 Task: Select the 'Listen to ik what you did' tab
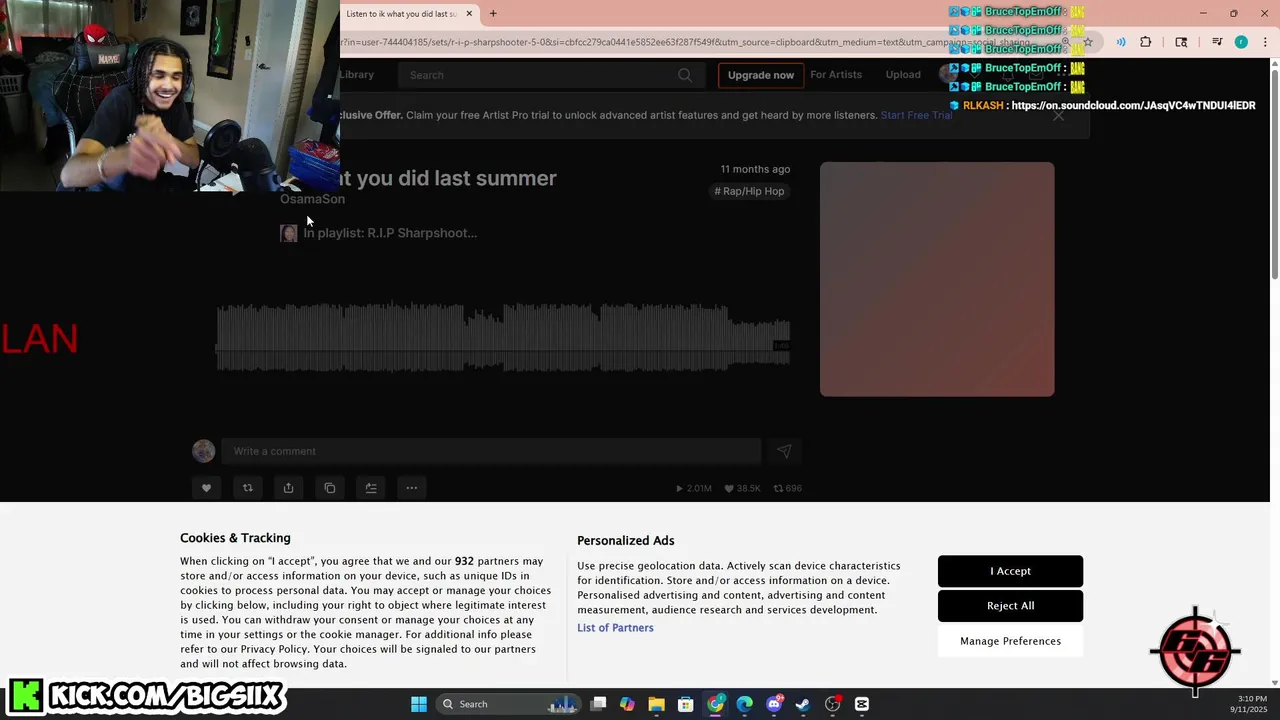coord(402,14)
